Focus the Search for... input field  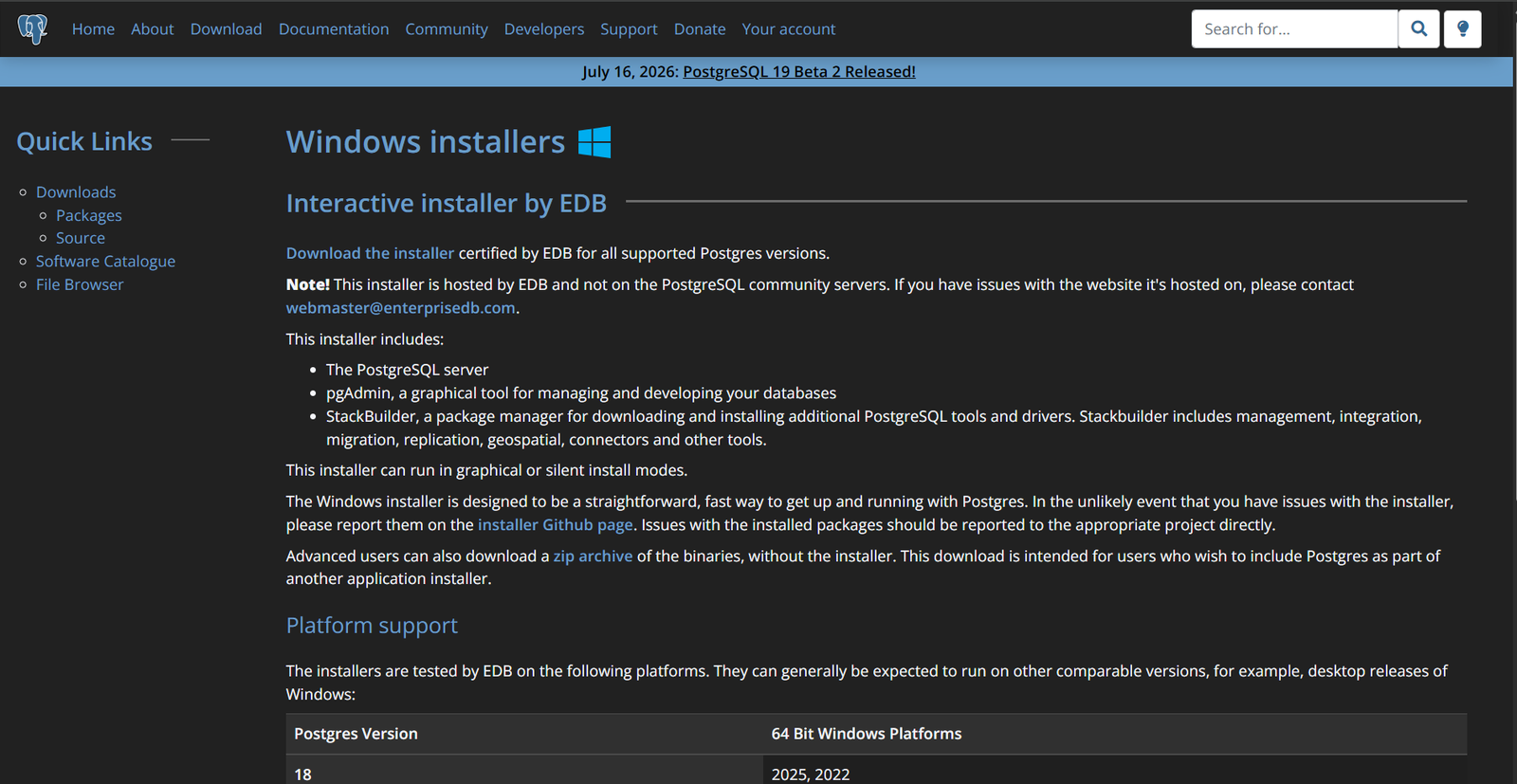[1294, 29]
